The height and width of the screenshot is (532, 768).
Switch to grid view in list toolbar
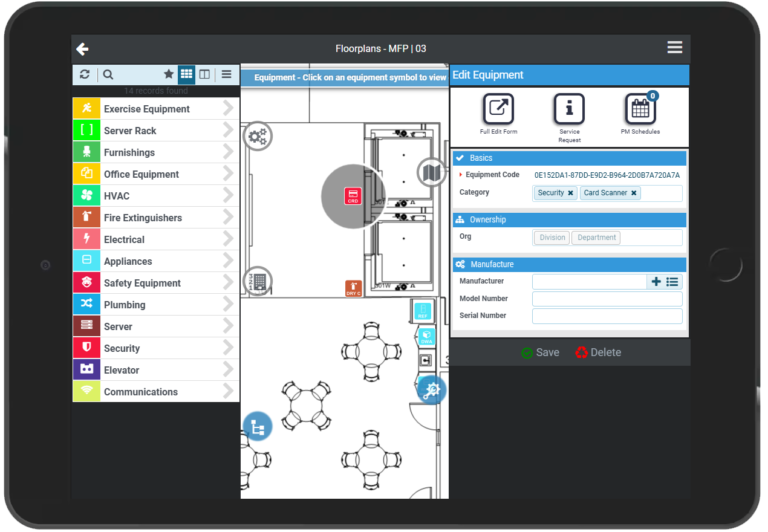click(186, 74)
